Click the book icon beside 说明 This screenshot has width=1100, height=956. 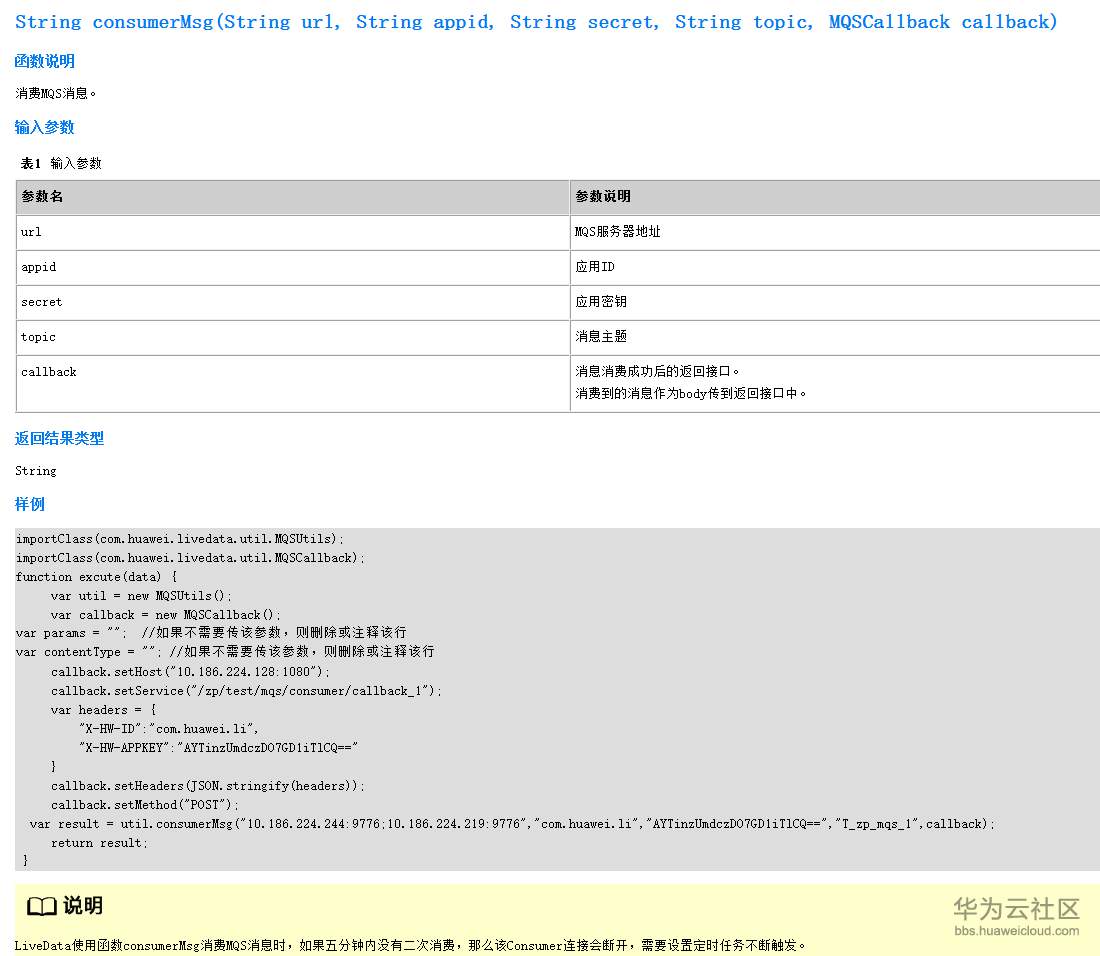tap(41, 906)
